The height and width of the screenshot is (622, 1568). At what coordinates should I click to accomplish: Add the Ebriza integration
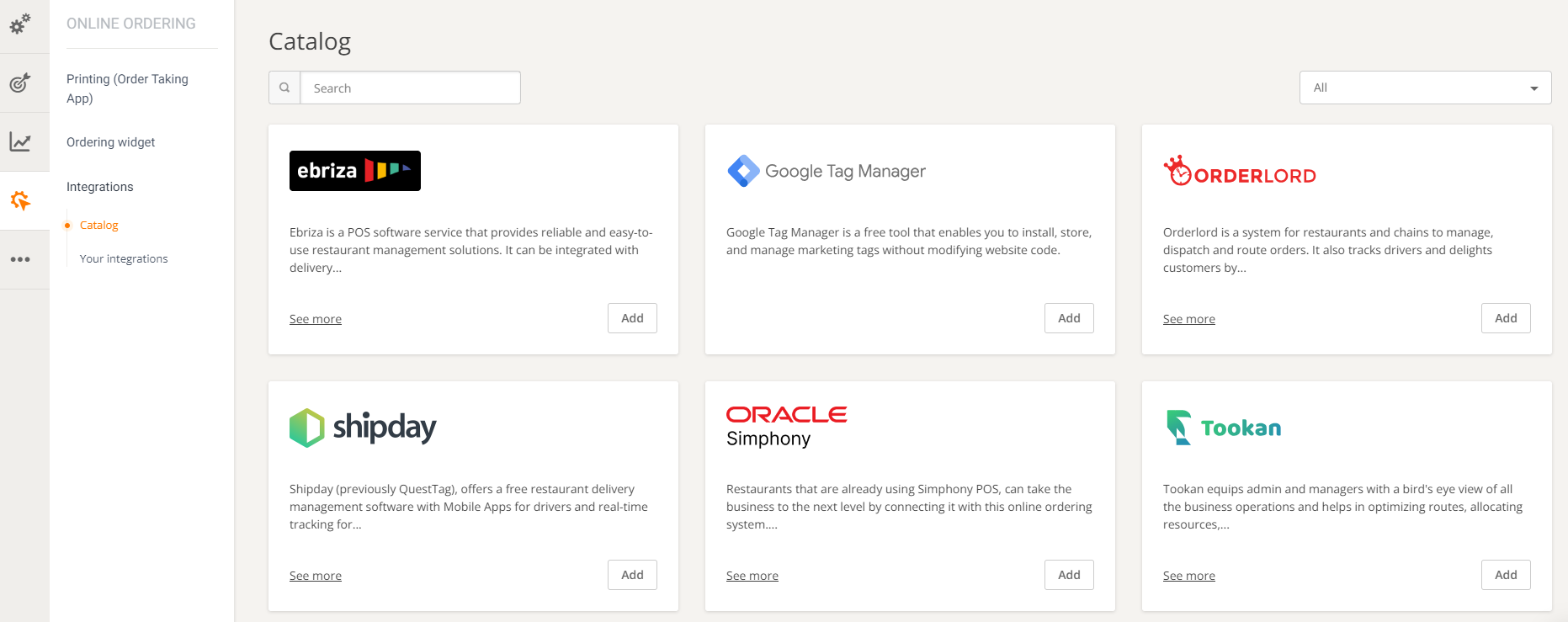coord(632,318)
